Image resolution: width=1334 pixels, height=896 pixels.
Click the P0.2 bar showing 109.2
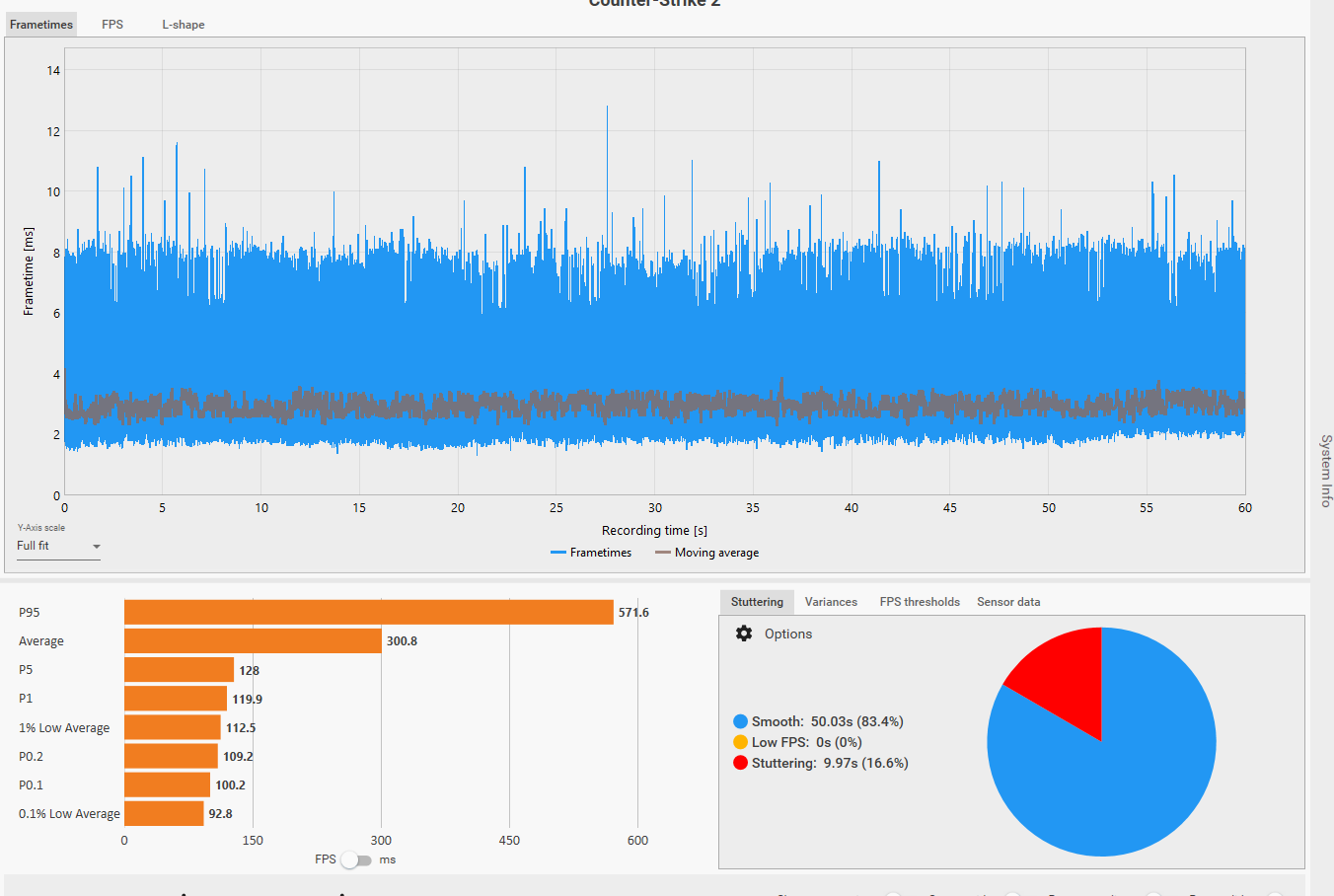coord(171,756)
